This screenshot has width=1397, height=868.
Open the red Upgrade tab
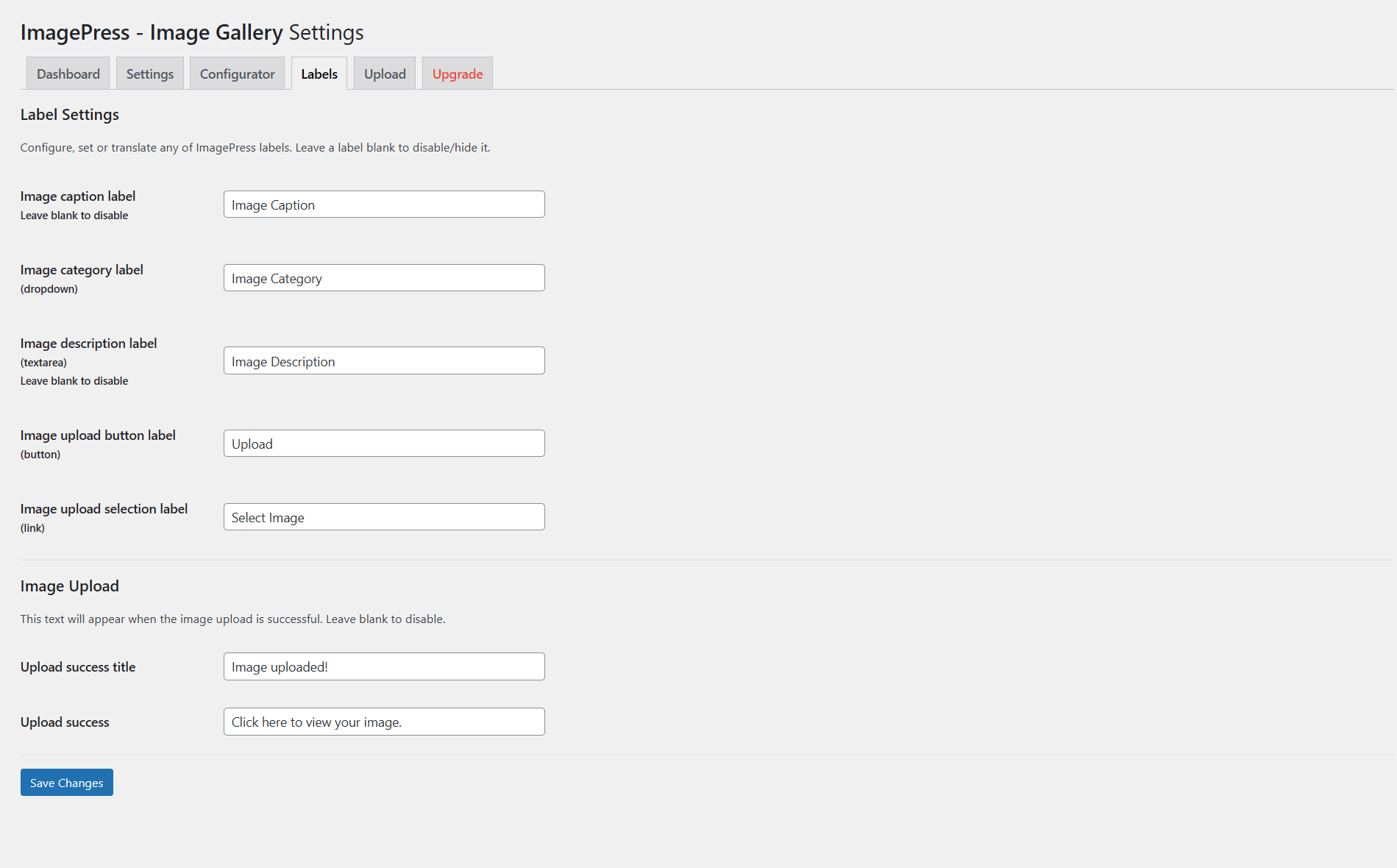458,74
